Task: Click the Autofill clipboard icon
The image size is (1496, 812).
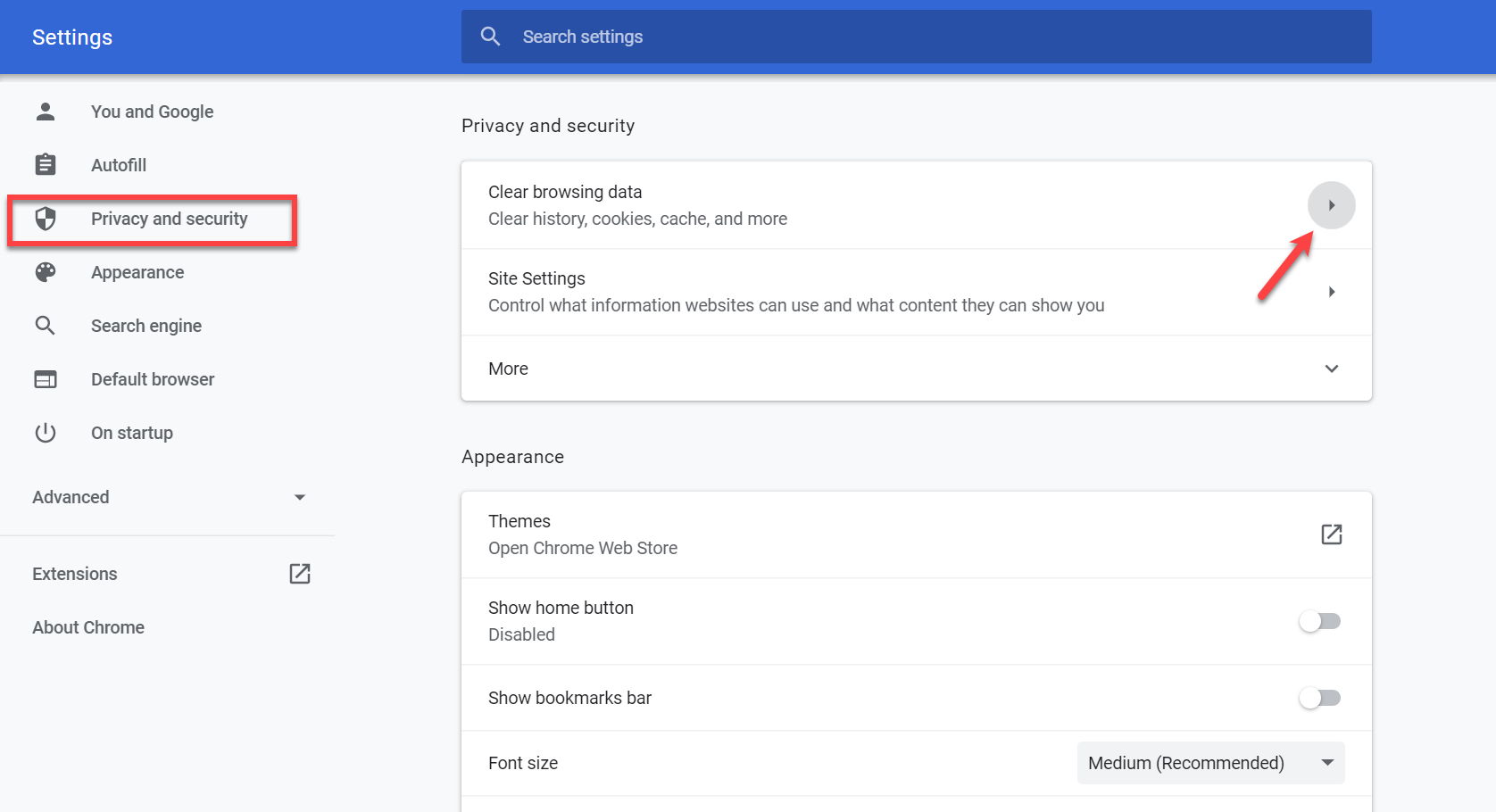Action: coord(46,165)
